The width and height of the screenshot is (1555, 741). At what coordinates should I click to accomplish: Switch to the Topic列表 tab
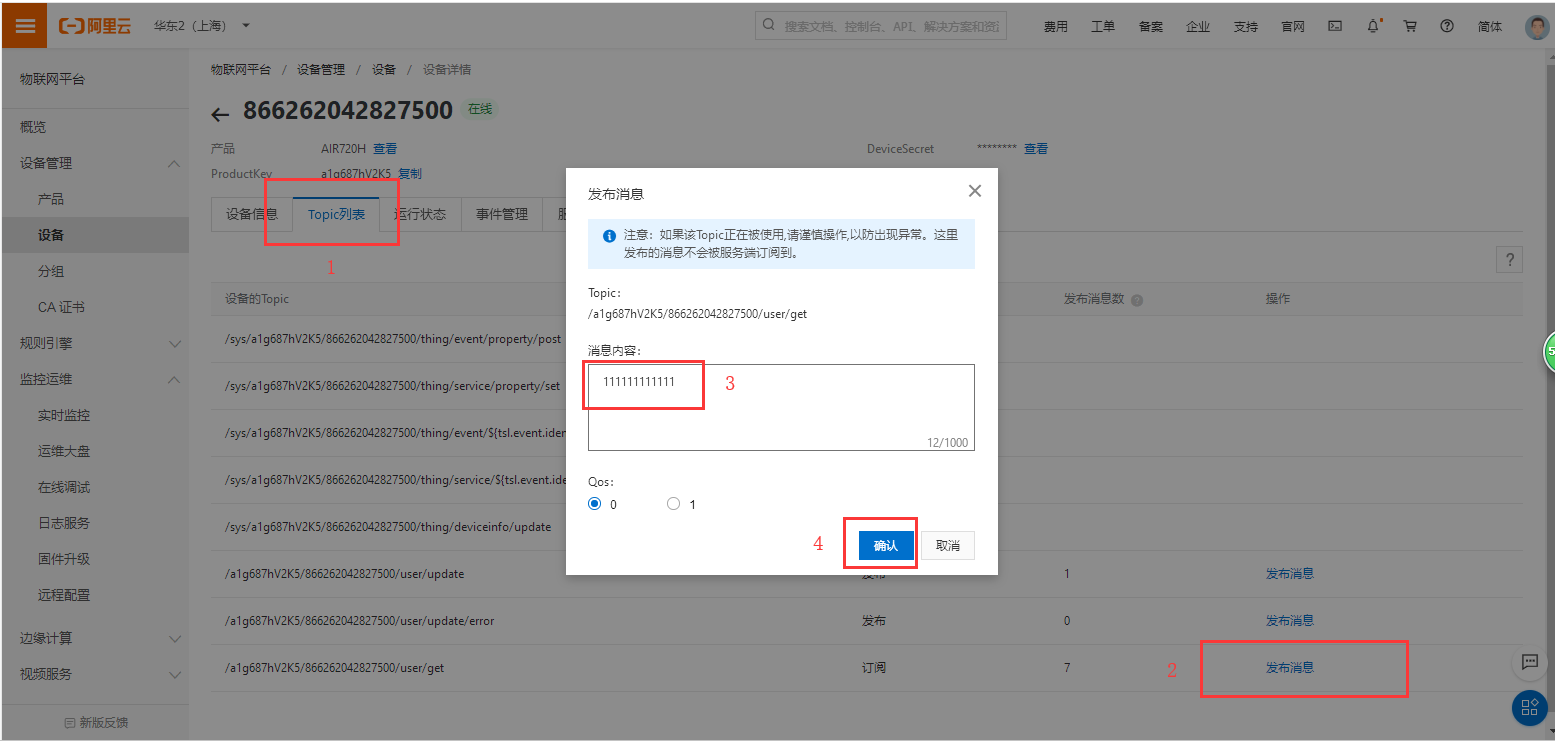click(x=336, y=214)
